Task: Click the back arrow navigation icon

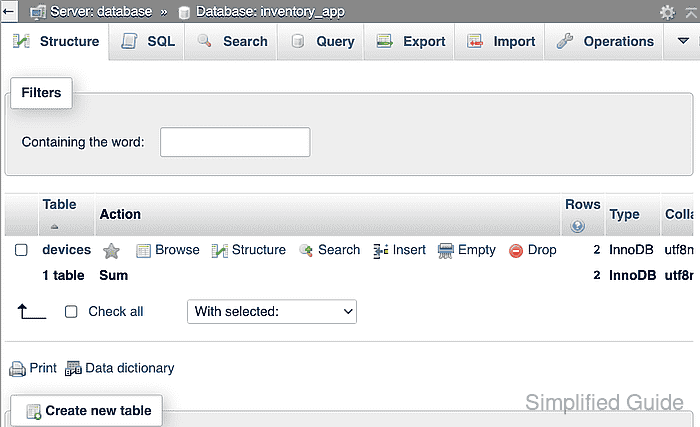Action: pos(8,11)
